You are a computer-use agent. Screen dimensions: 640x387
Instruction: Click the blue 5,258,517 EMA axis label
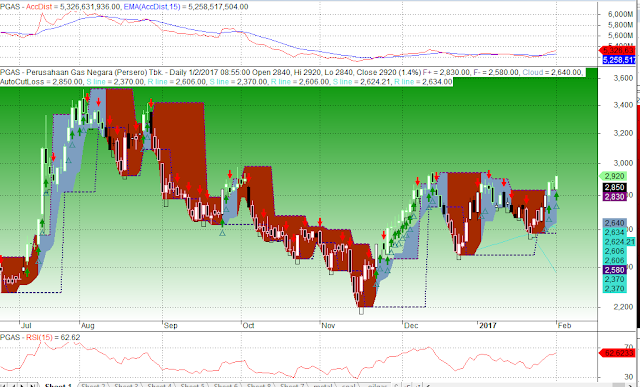pos(619,60)
